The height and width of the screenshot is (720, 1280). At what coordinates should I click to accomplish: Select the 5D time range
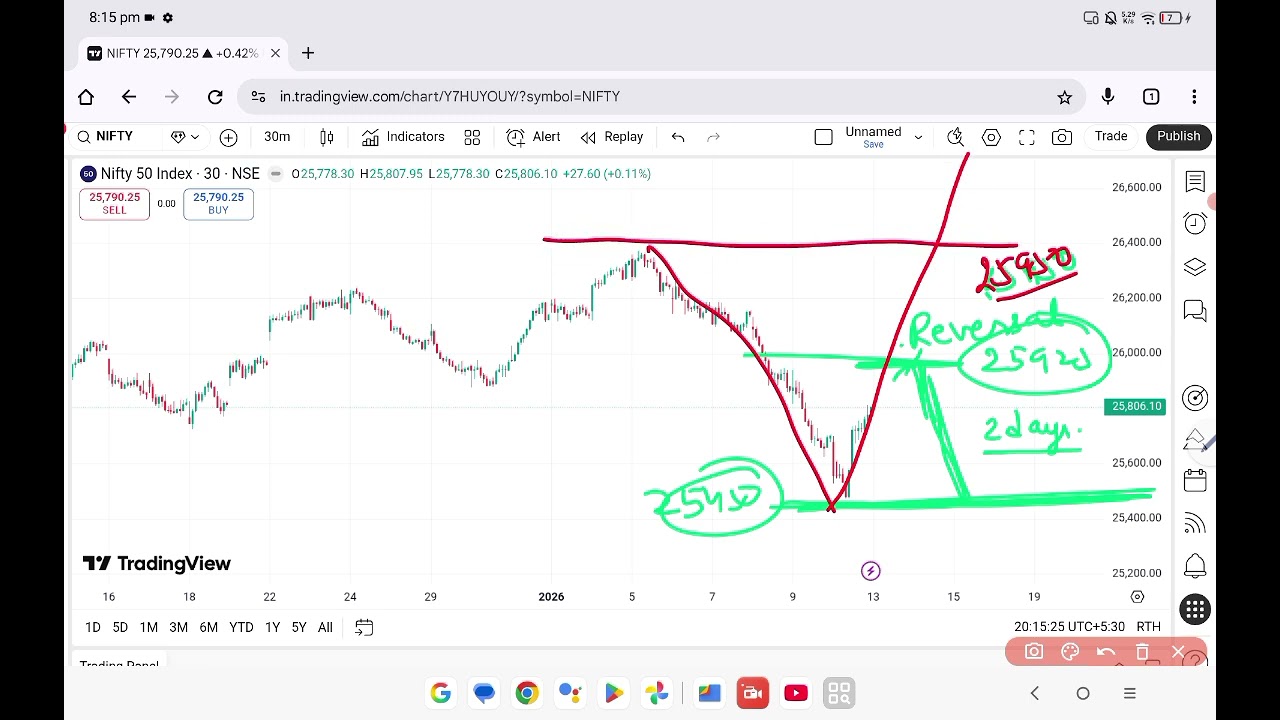(120, 627)
